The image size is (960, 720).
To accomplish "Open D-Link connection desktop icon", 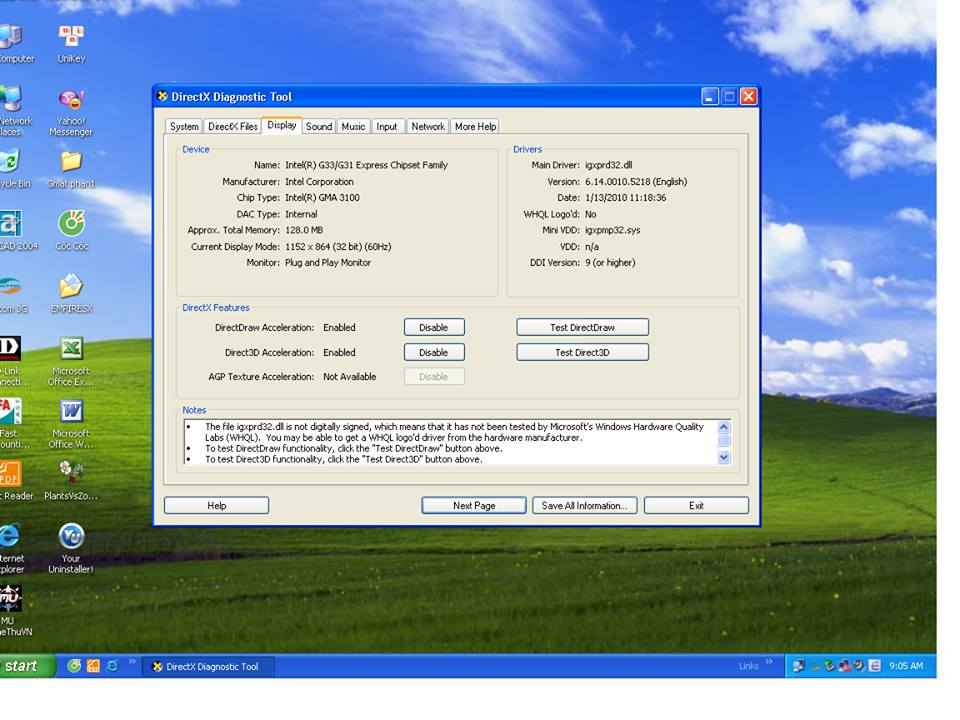I will (x=12, y=361).
